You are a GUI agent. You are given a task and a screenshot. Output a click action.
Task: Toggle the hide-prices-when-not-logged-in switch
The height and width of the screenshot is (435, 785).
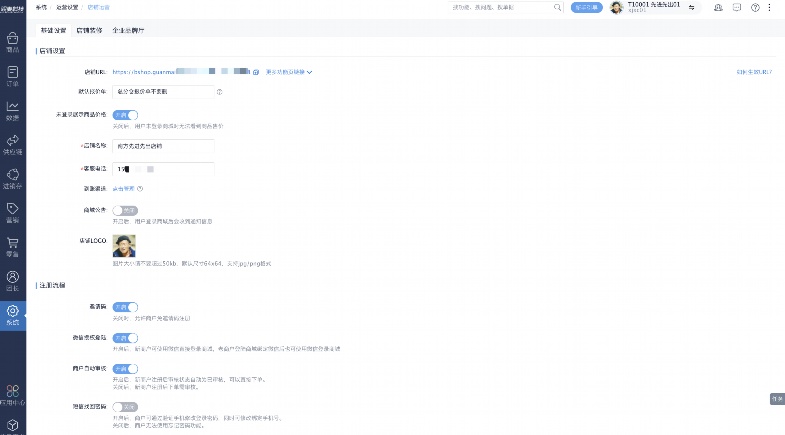click(x=125, y=115)
